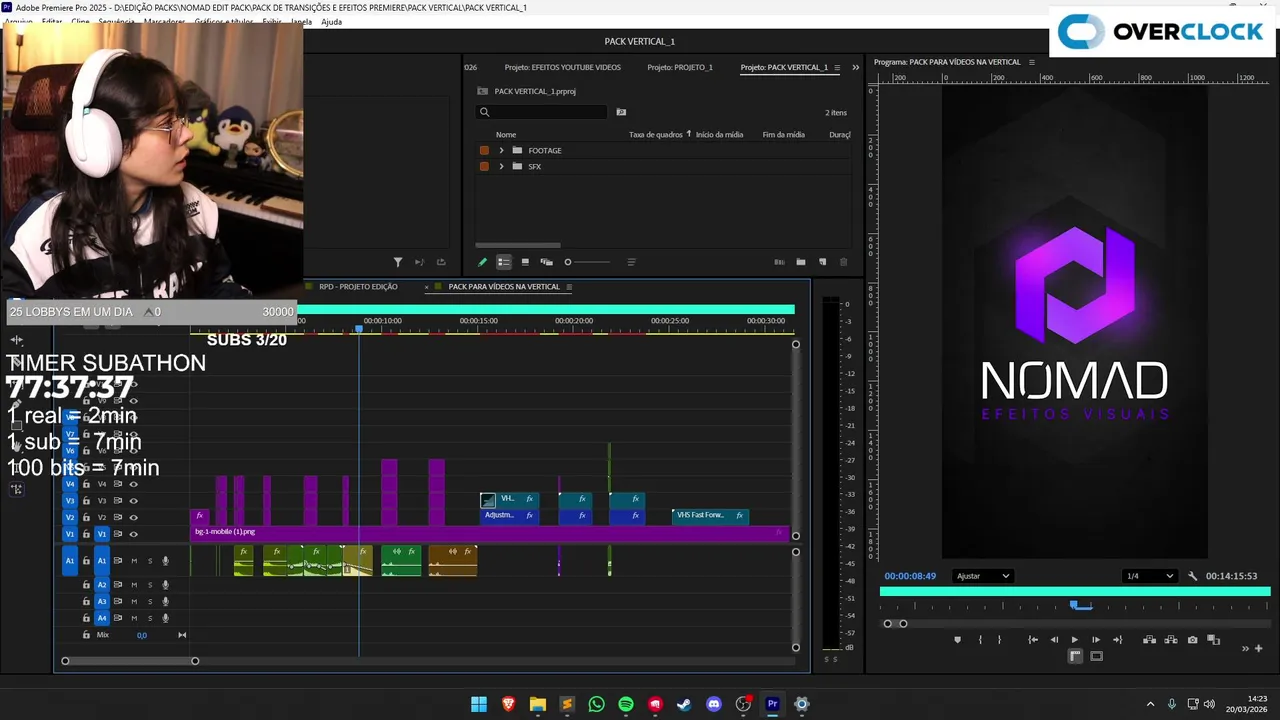Switch Project panel to List View
1280x720 pixels.
click(x=504, y=262)
